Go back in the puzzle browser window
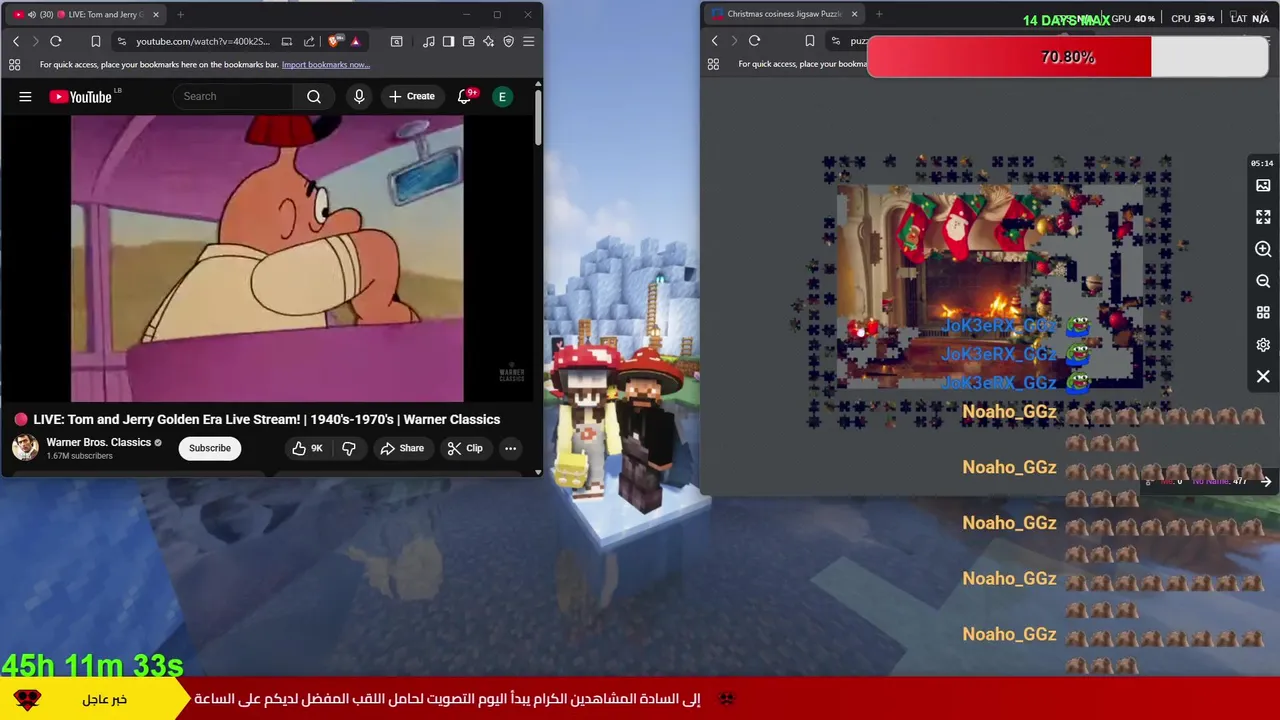This screenshot has width=1280, height=720. (714, 41)
